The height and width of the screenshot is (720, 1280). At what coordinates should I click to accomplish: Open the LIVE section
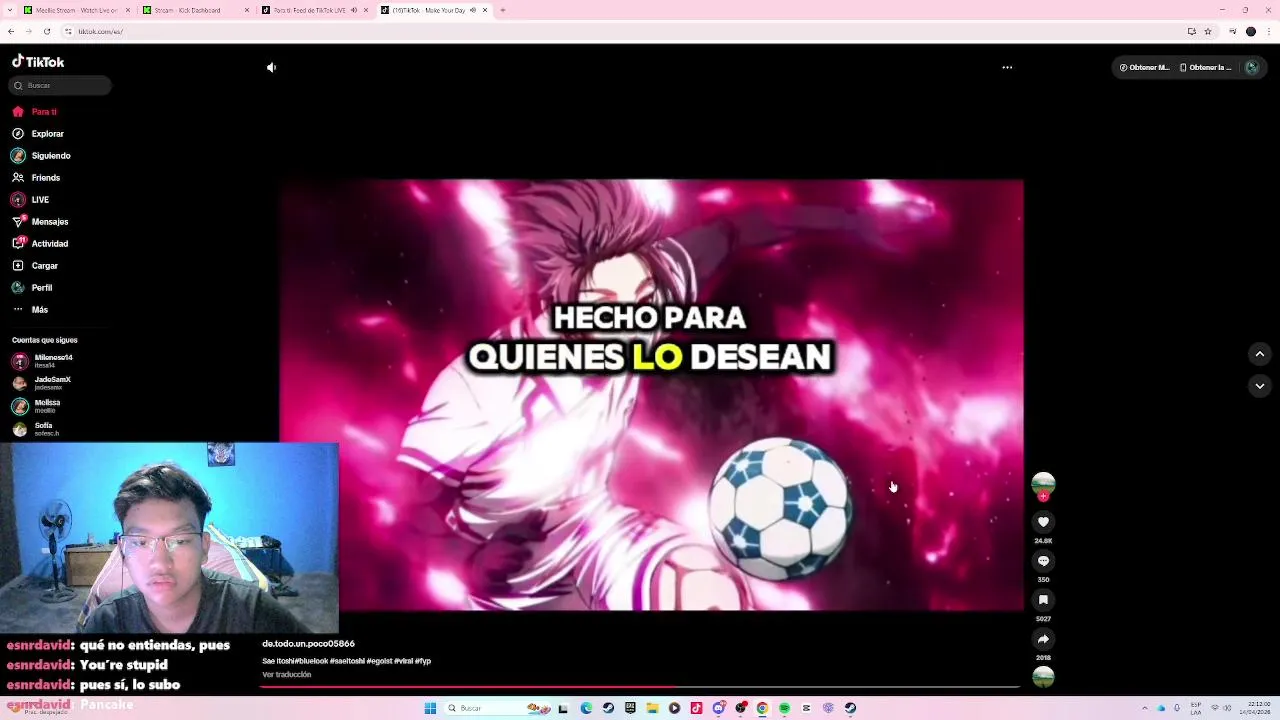coord(31,200)
